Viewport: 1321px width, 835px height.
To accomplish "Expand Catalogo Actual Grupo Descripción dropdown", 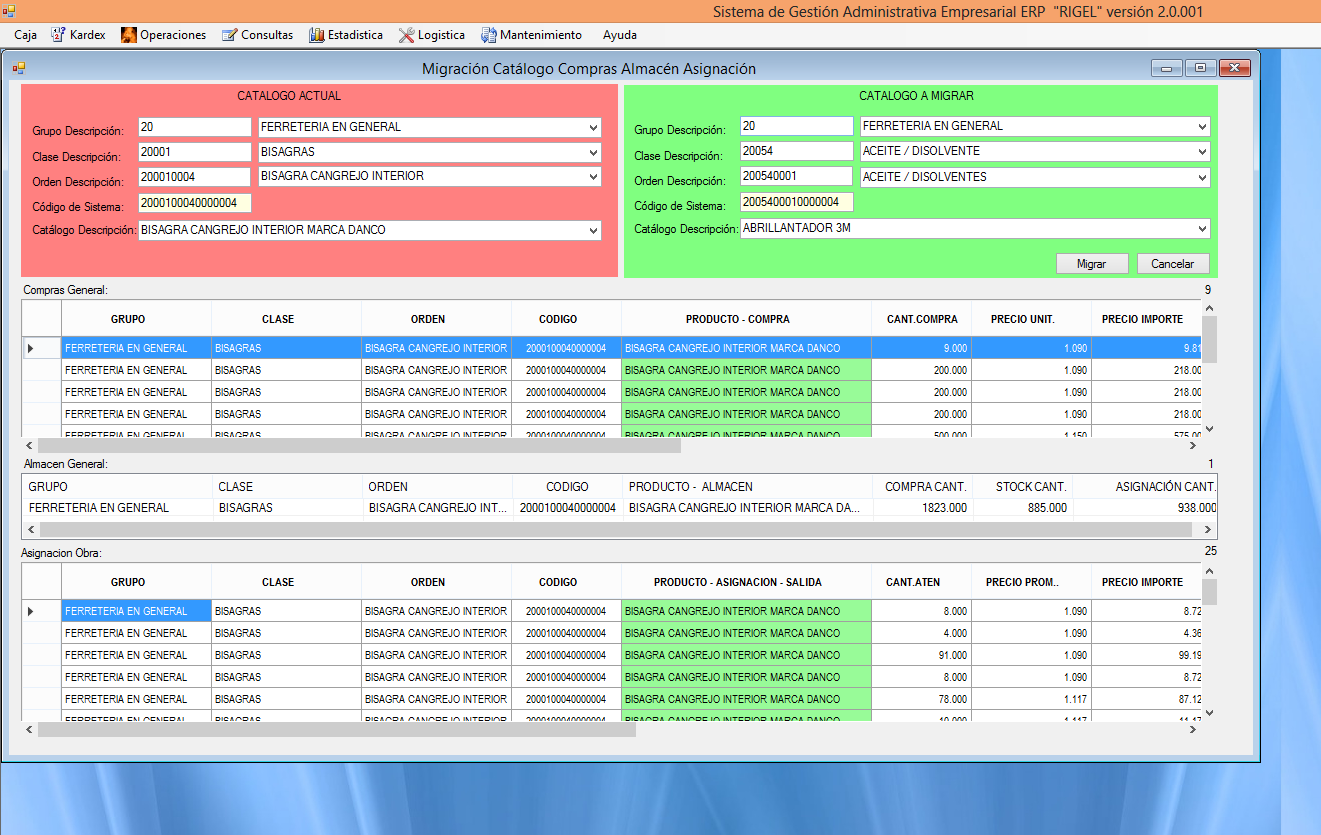I will (x=593, y=127).
